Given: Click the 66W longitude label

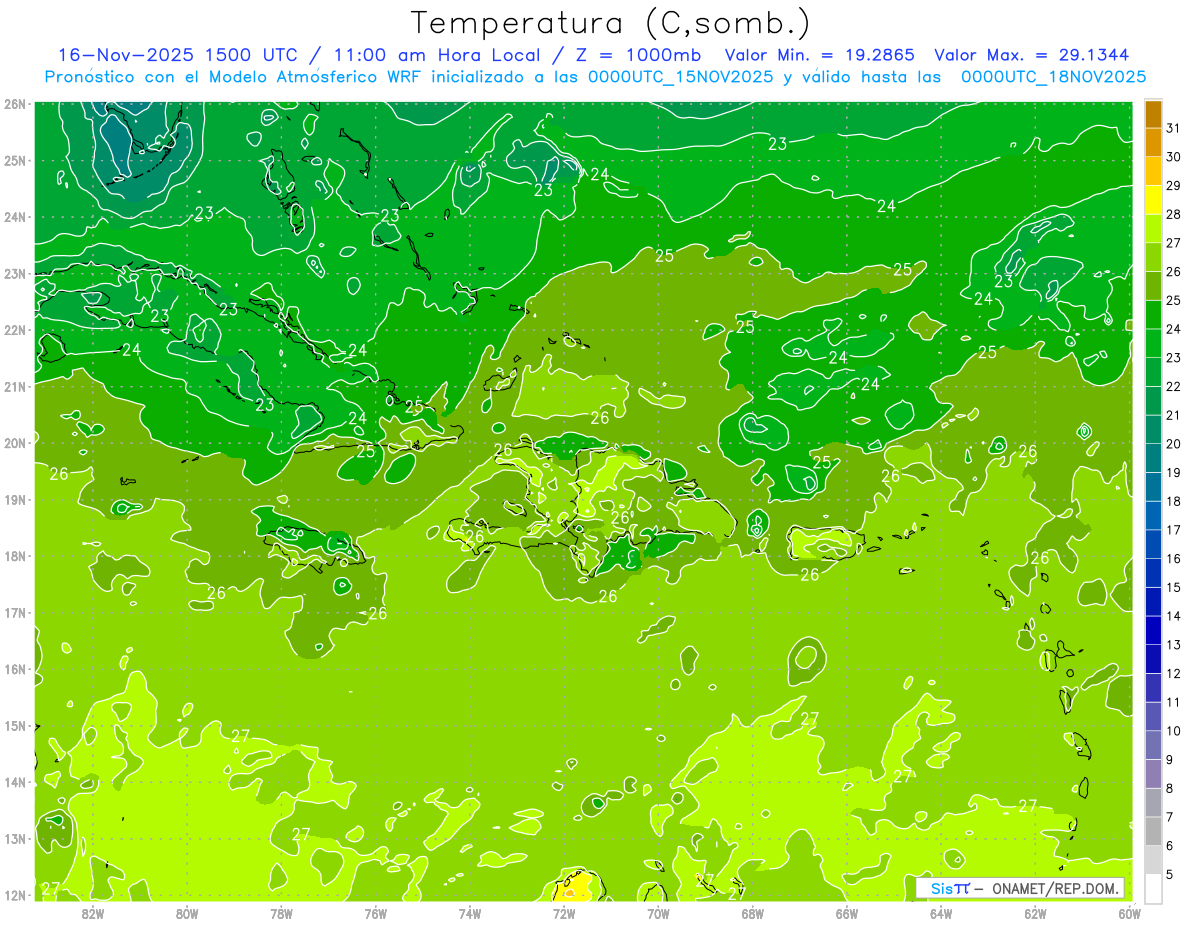Looking at the screenshot, I should (x=847, y=913).
